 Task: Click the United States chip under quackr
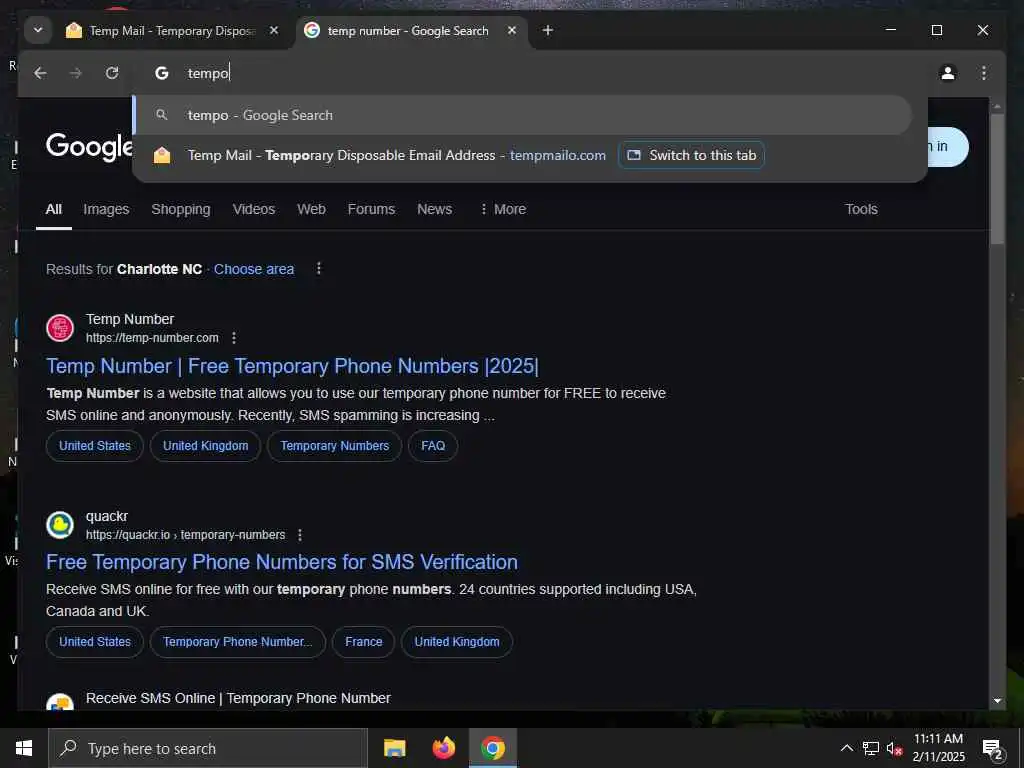click(95, 642)
